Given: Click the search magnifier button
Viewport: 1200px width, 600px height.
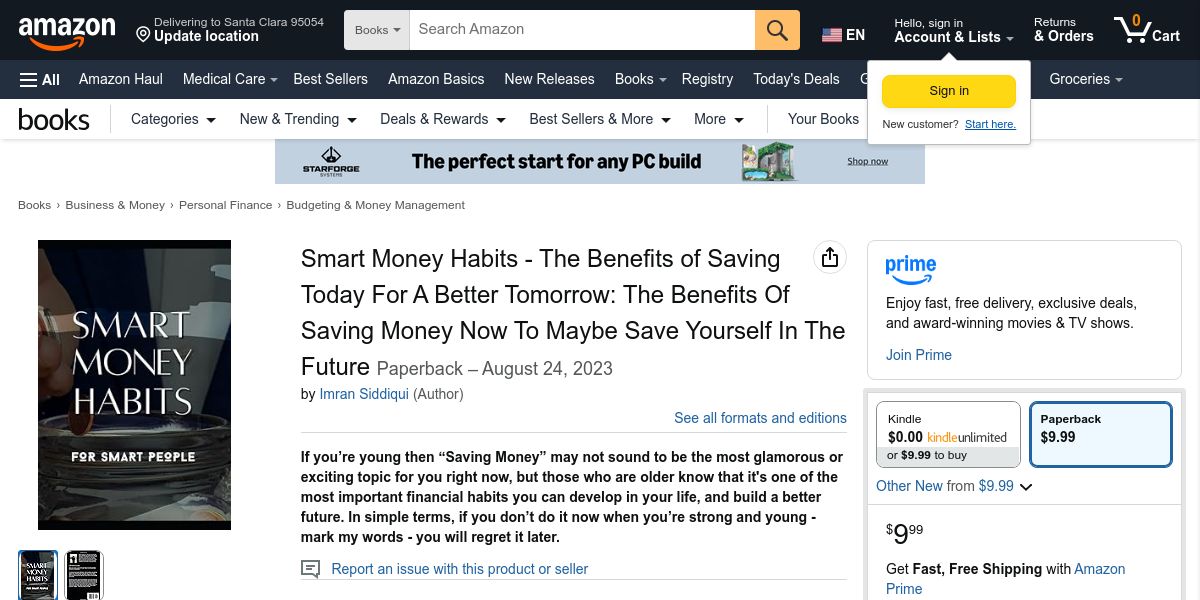Looking at the screenshot, I should [x=777, y=30].
